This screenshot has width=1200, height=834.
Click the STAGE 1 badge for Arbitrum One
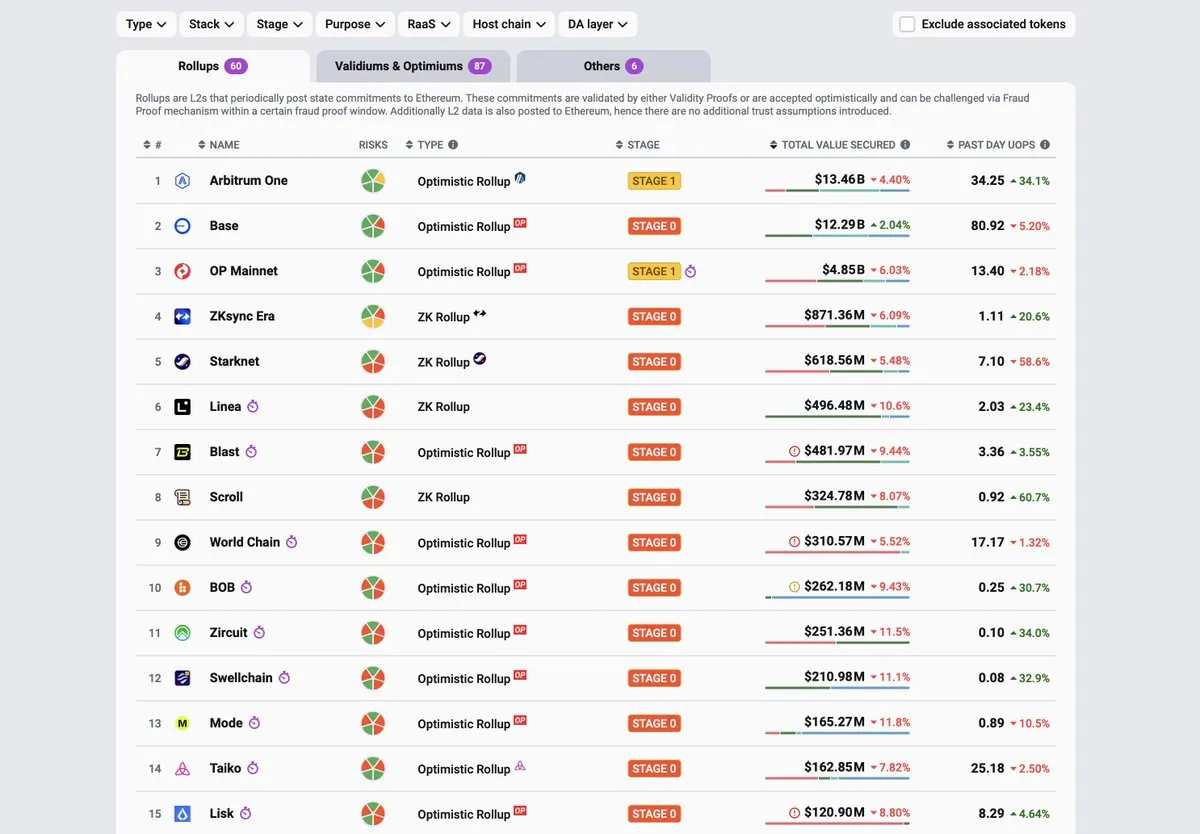coord(654,181)
